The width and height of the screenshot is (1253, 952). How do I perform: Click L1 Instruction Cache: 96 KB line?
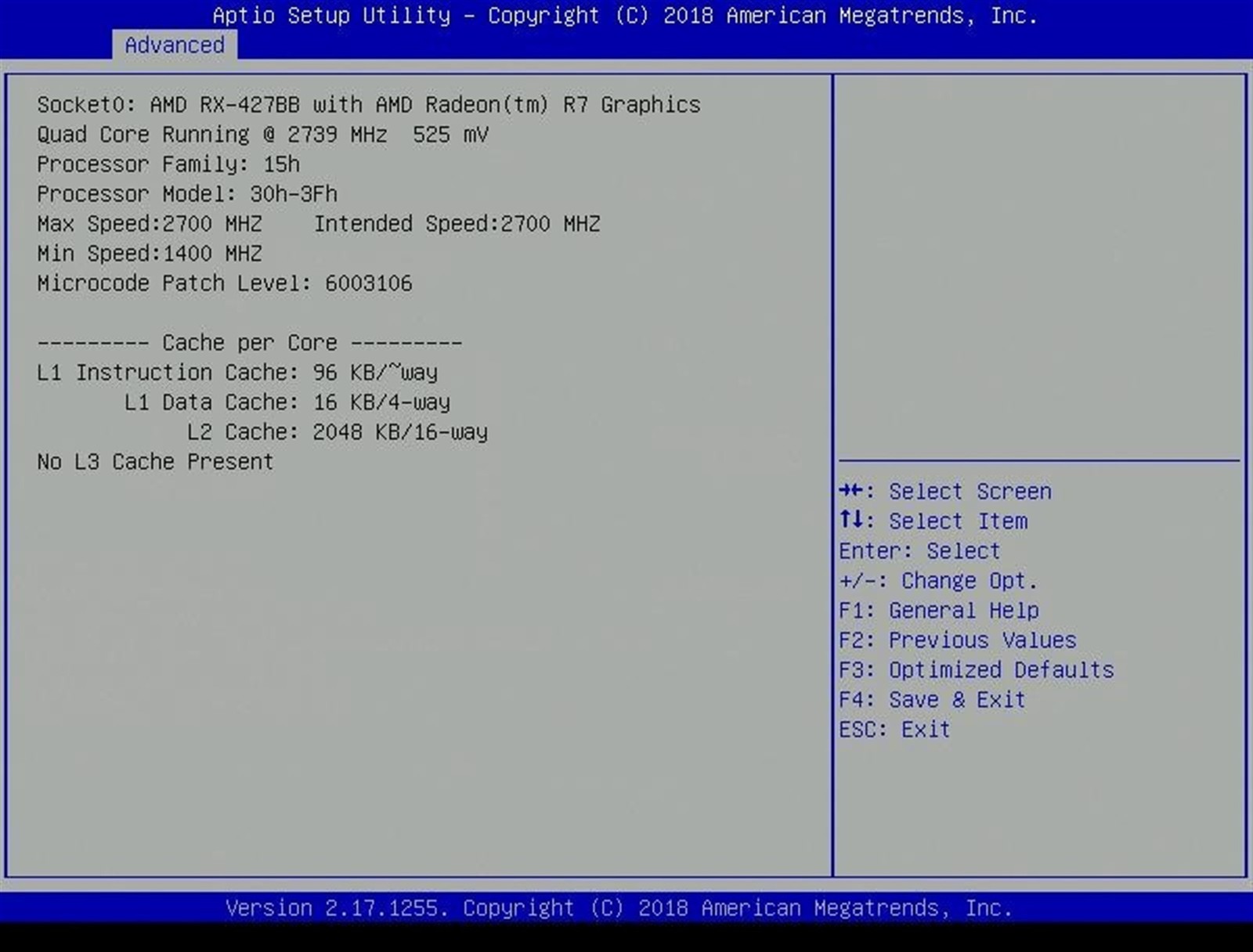(237, 372)
